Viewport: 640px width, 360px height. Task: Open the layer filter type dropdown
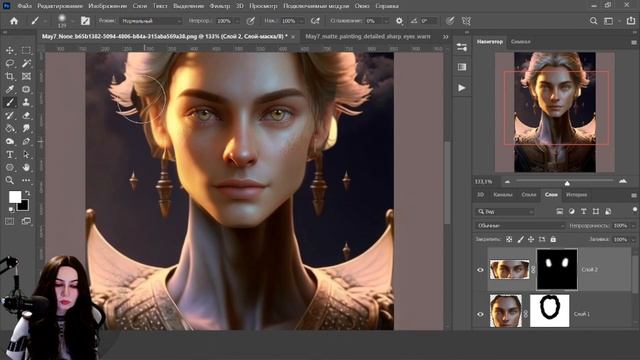click(x=505, y=211)
